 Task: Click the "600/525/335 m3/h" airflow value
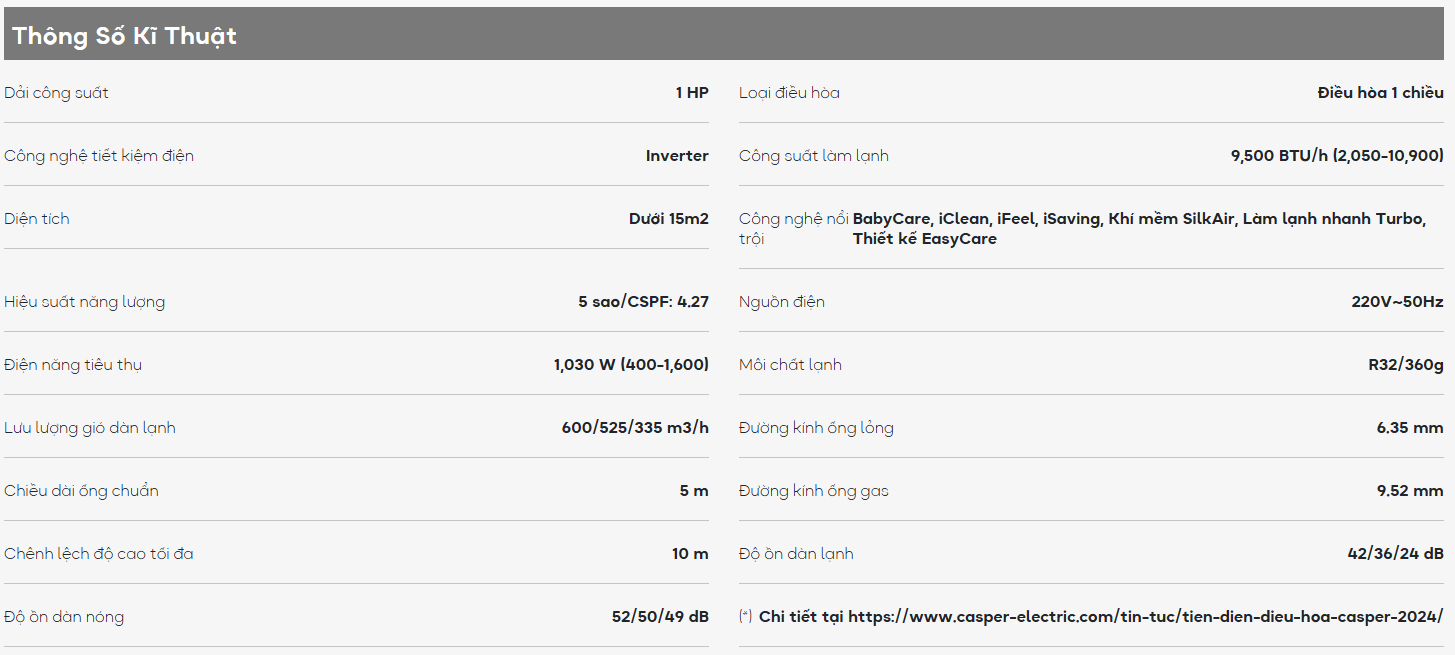pos(635,428)
